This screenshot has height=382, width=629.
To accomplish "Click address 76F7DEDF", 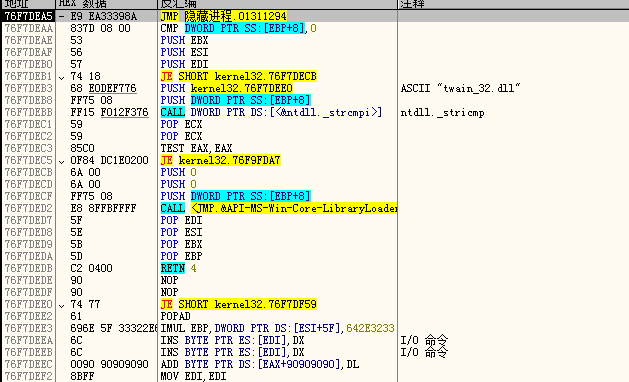I will [28, 293].
